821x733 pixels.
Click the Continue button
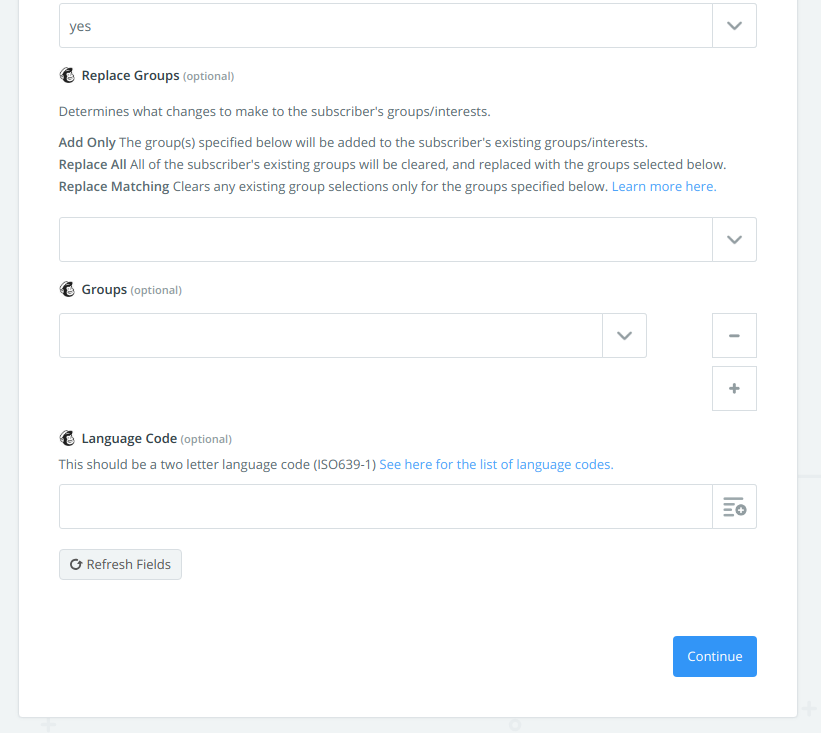[715, 657]
